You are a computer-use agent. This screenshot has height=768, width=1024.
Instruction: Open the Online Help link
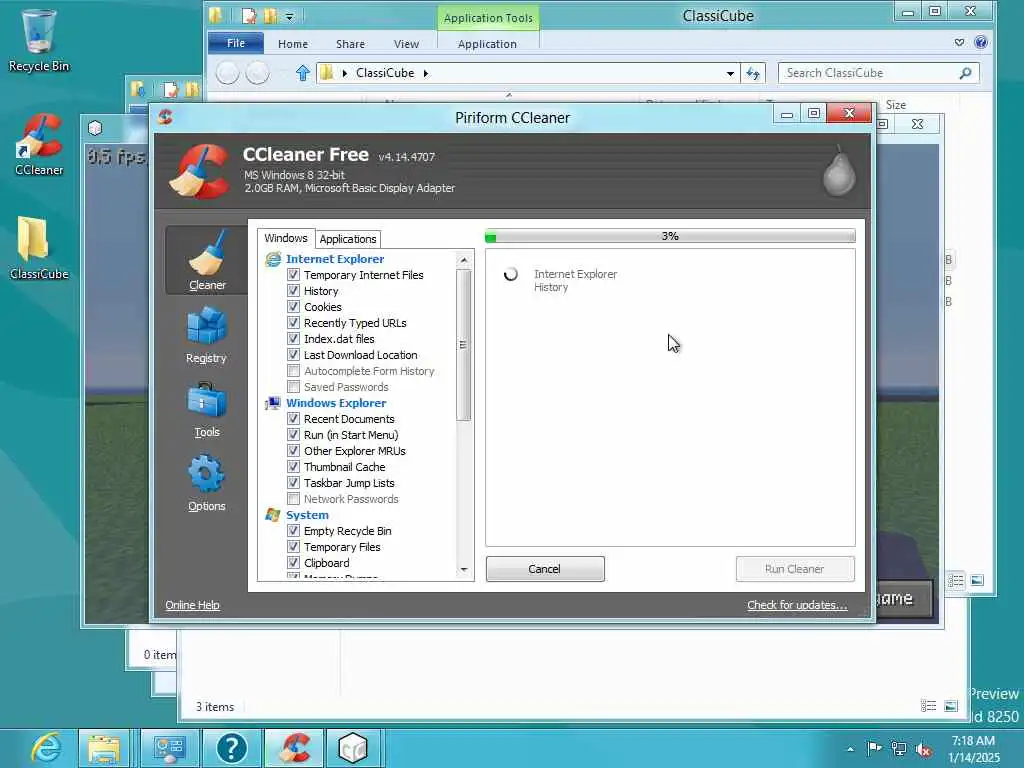193,605
